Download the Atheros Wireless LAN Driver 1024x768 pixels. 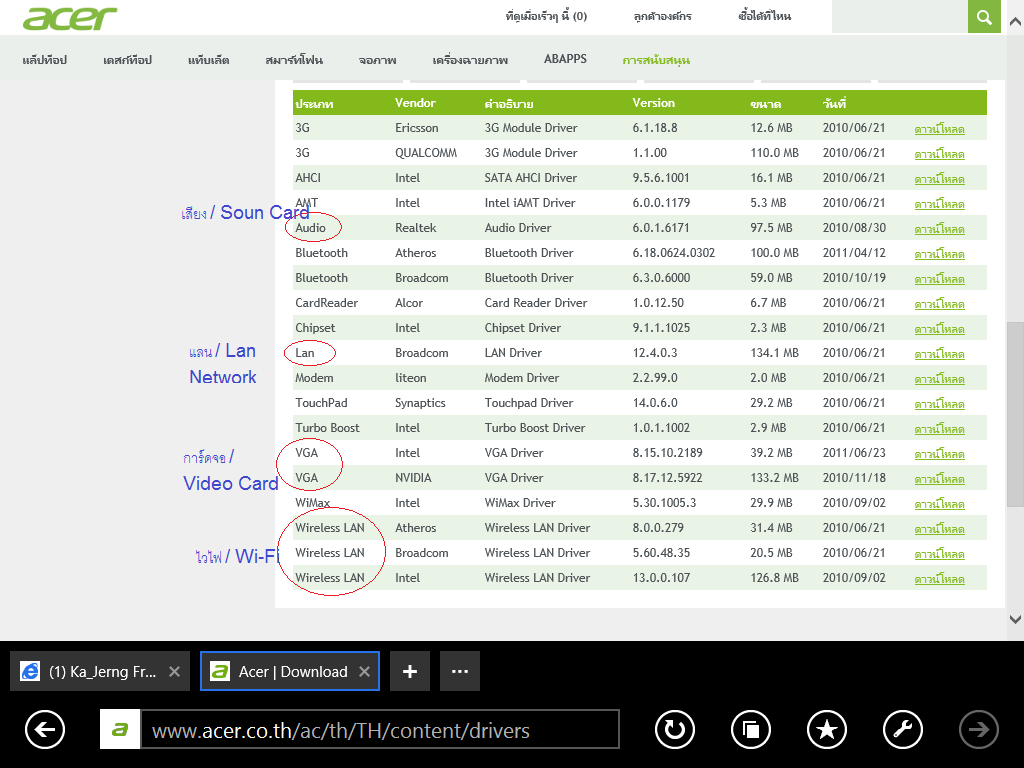pos(939,528)
